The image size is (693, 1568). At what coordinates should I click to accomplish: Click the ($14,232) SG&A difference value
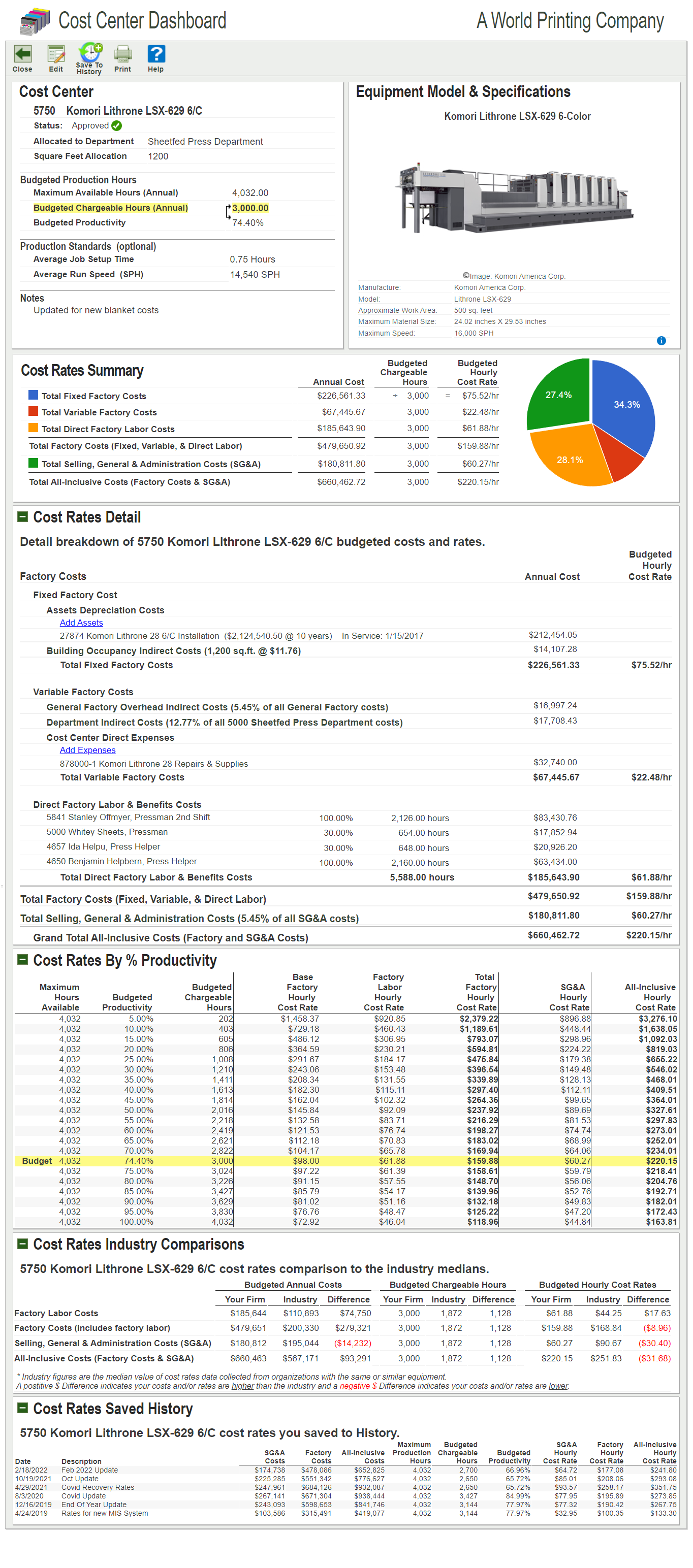pyautogui.click(x=353, y=1344)
